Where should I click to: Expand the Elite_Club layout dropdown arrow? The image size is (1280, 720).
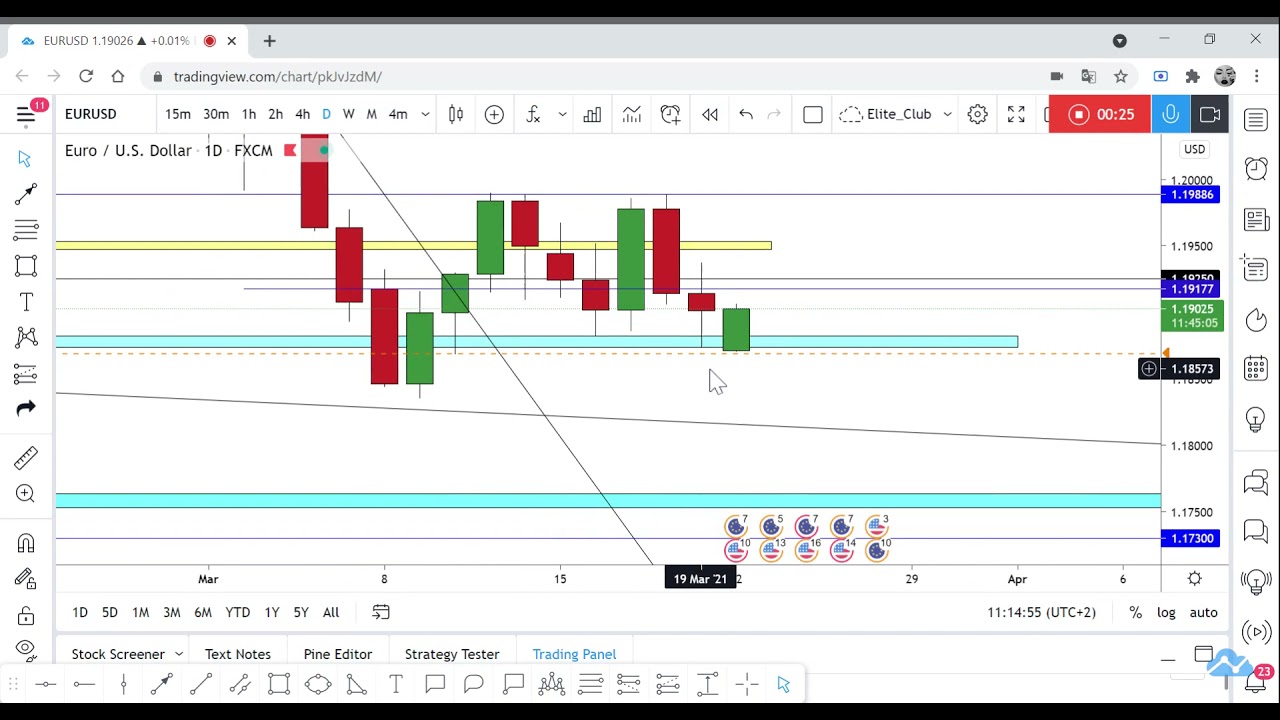[947, 114]
